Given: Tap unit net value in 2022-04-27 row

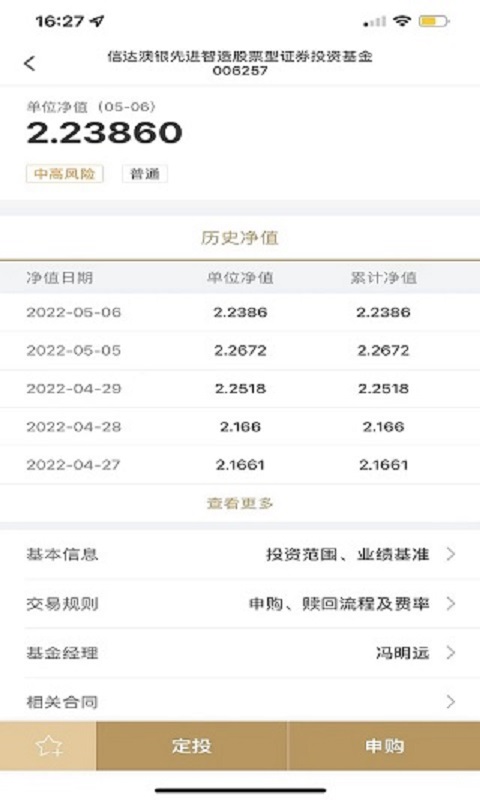Looking at the screenshot, I should (240, 465).
